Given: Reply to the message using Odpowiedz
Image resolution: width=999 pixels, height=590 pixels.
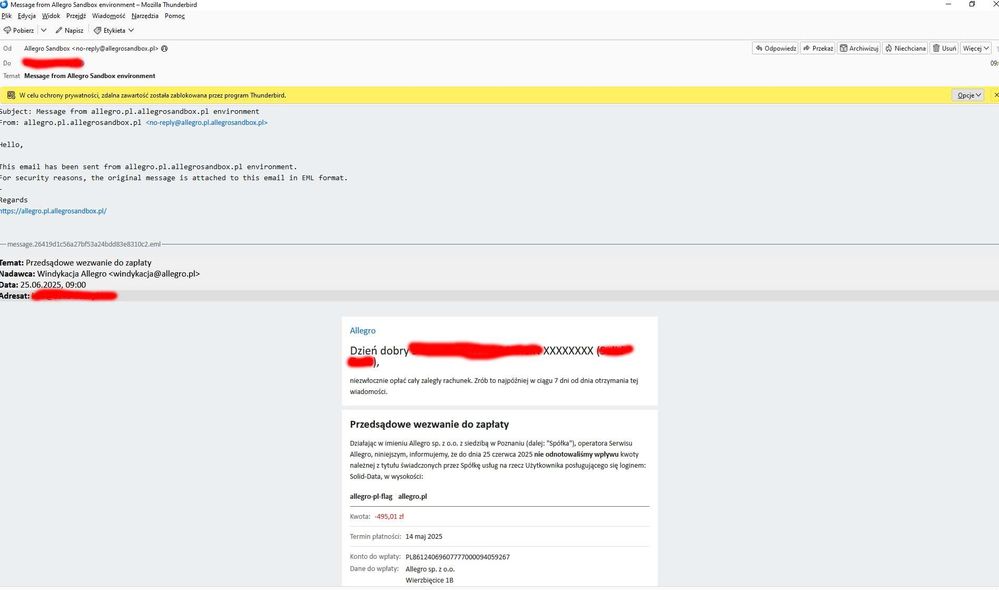Looking at the screenshot, I should coord(775,48).
